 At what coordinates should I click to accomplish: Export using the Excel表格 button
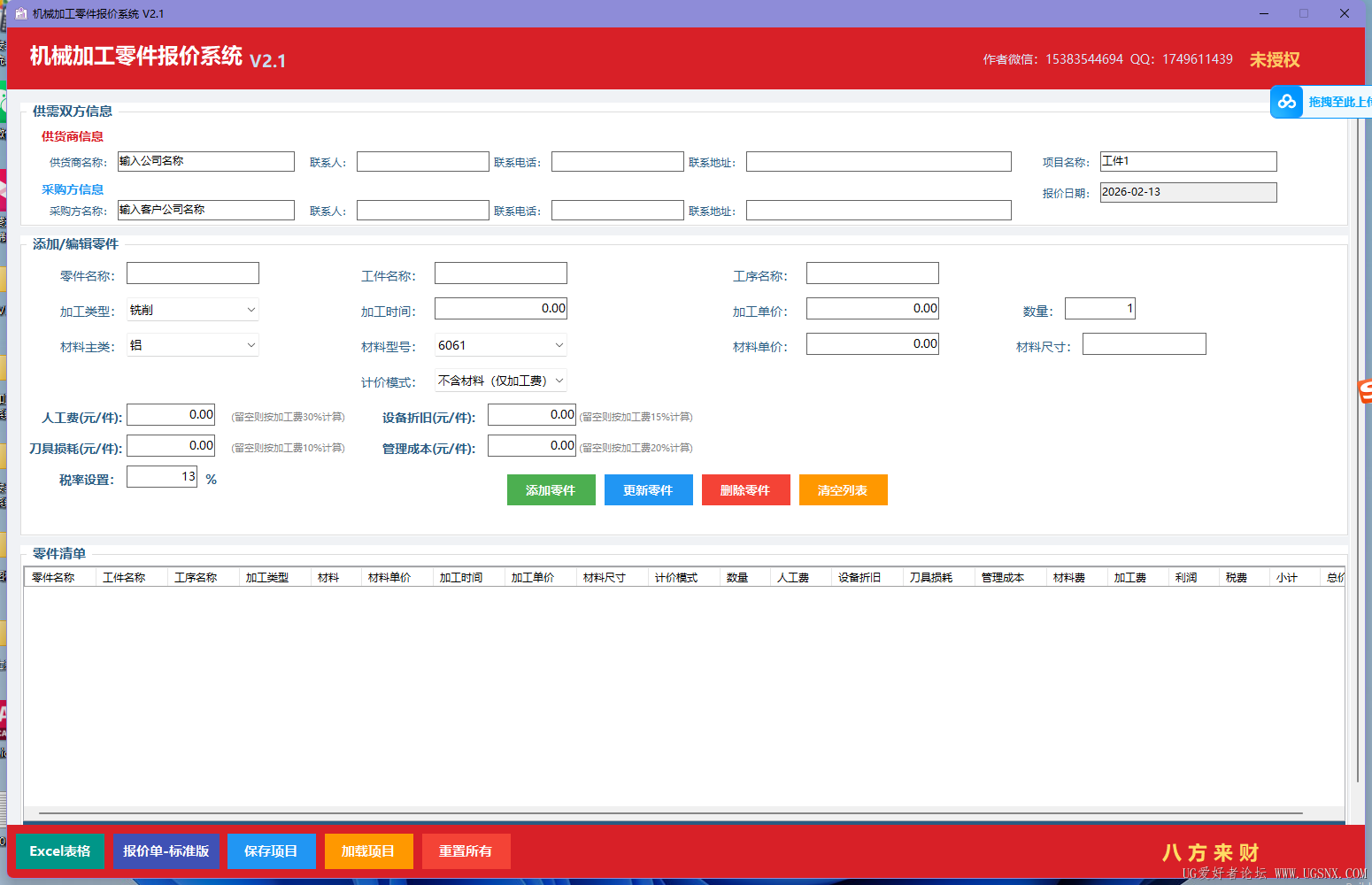pos(60,851)
